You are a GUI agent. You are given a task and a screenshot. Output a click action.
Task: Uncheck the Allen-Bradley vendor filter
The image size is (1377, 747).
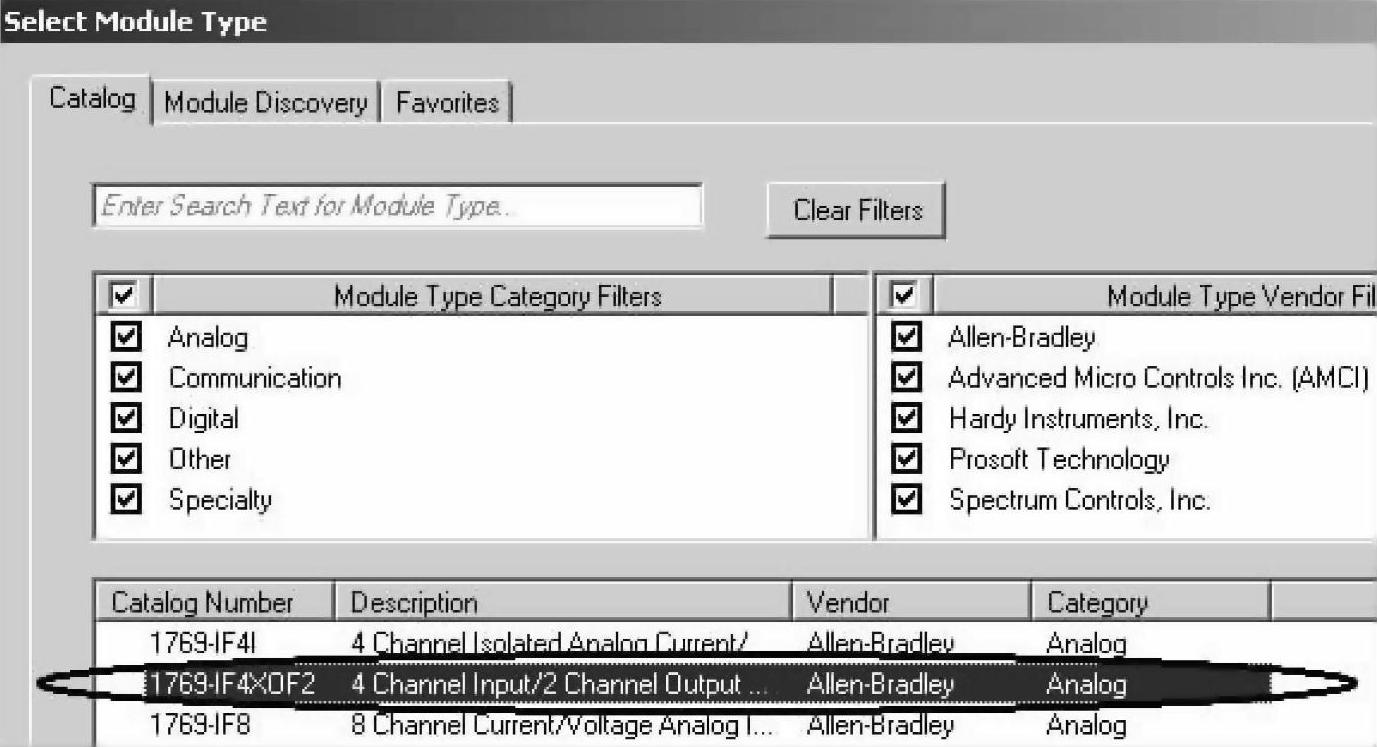point(906,337)
